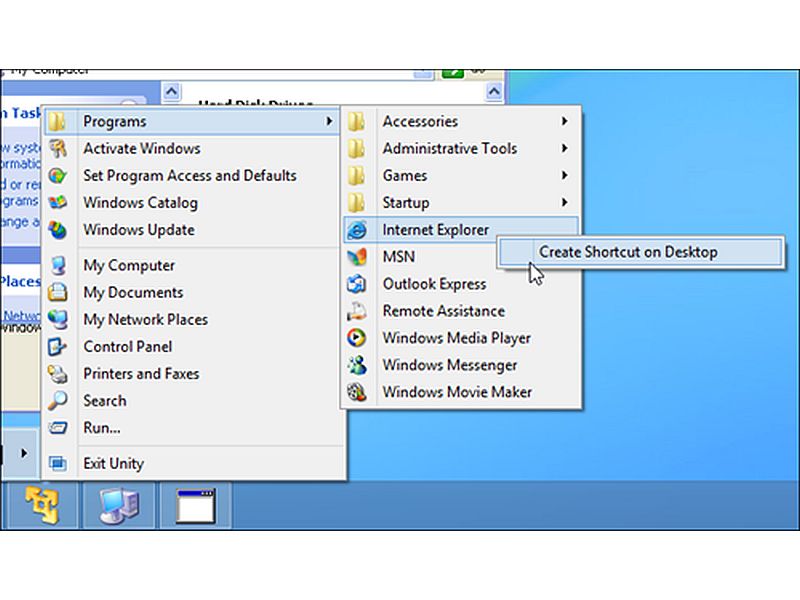
Task: Click the Set Program Access icon
Action: (x=57, y=176)
